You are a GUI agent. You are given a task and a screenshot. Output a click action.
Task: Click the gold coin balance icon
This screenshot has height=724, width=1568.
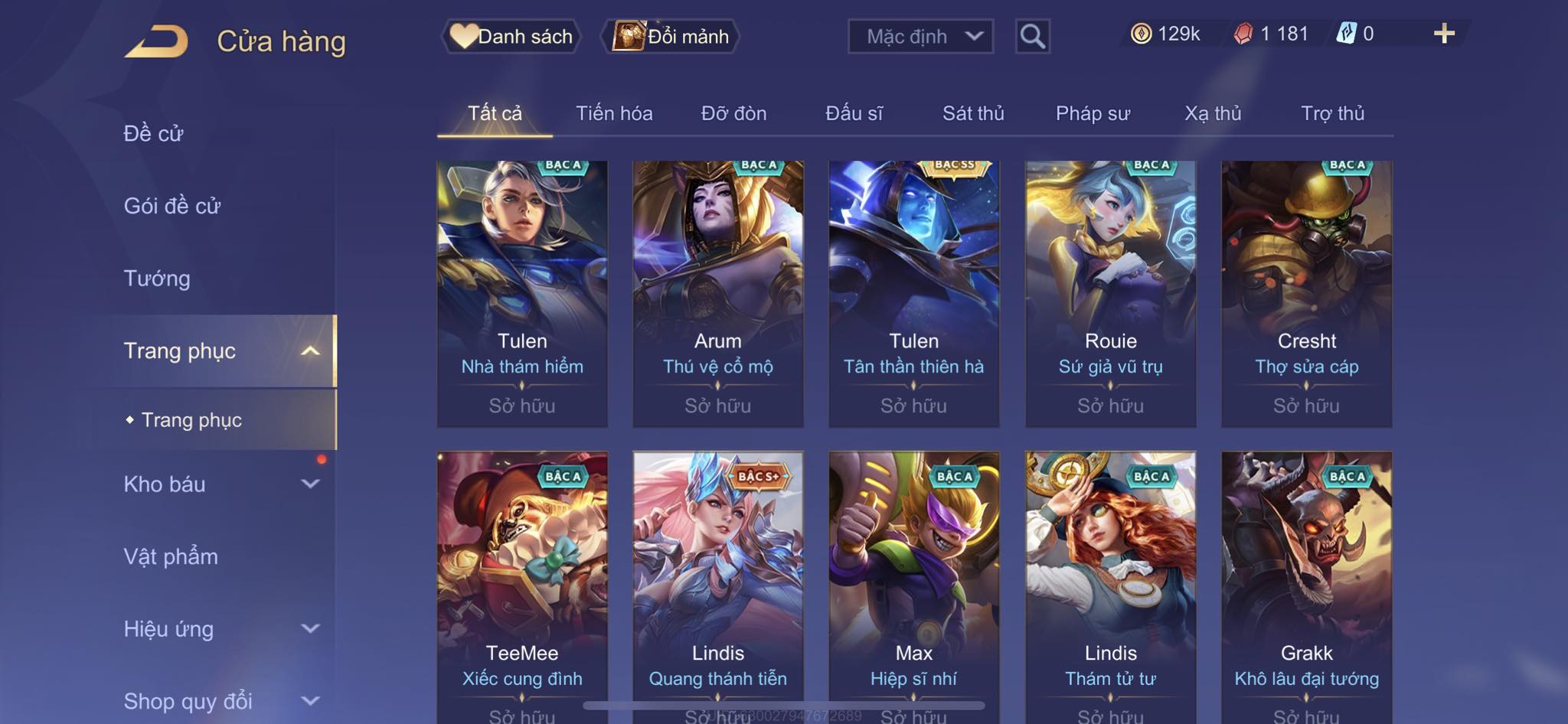[x=1141, y=34]
